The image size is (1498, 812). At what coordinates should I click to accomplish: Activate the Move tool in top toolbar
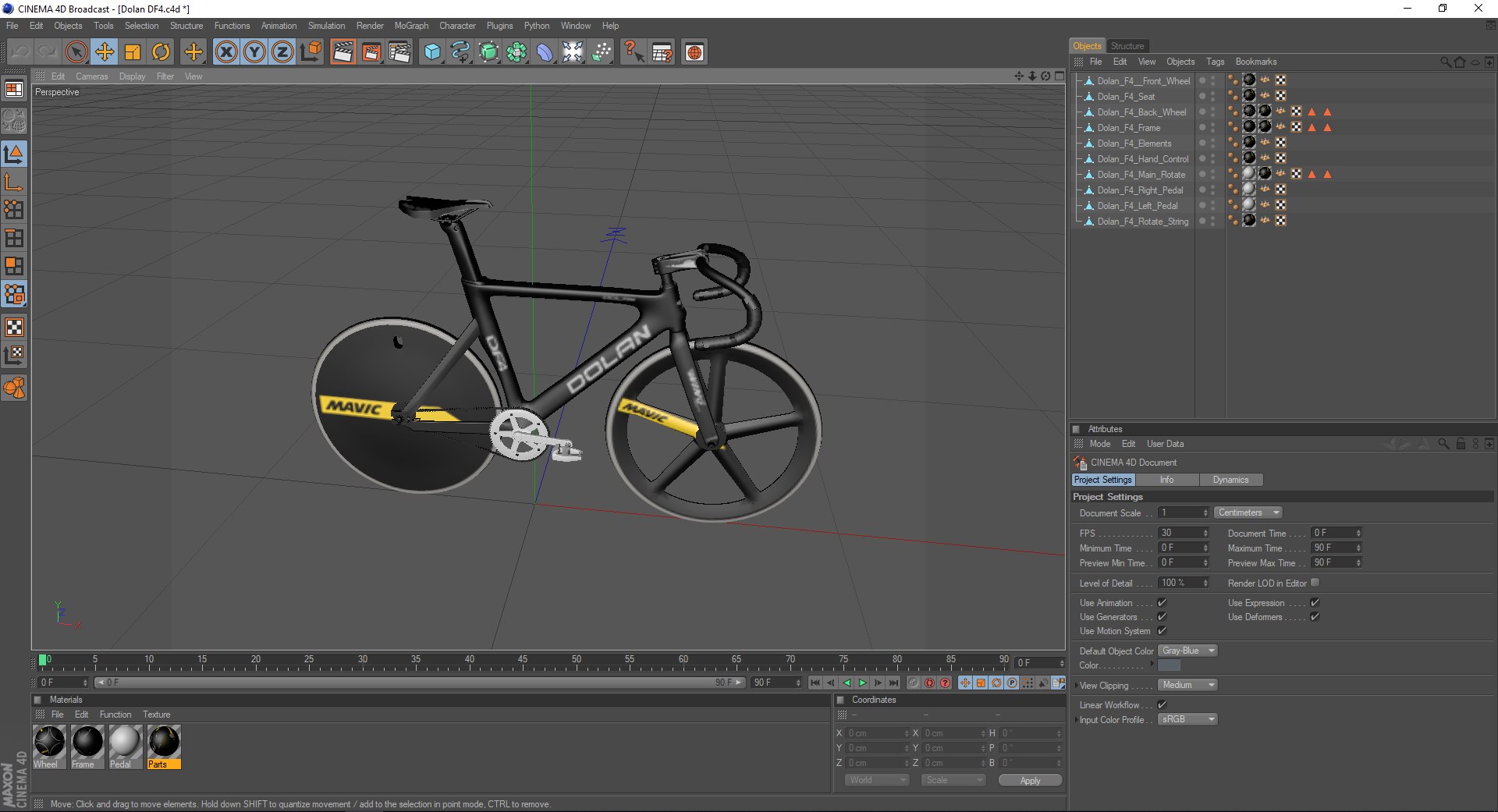click(104, 52)
